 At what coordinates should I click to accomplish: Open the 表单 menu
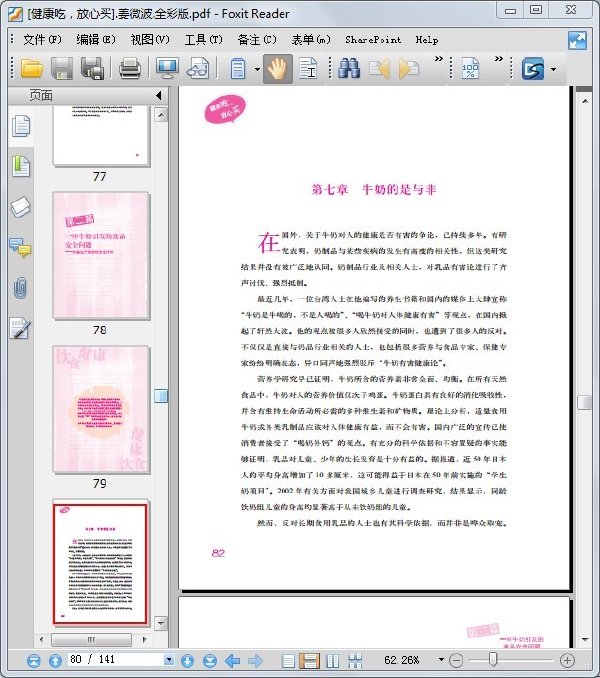pyautogui.click(x=311, y=40)
